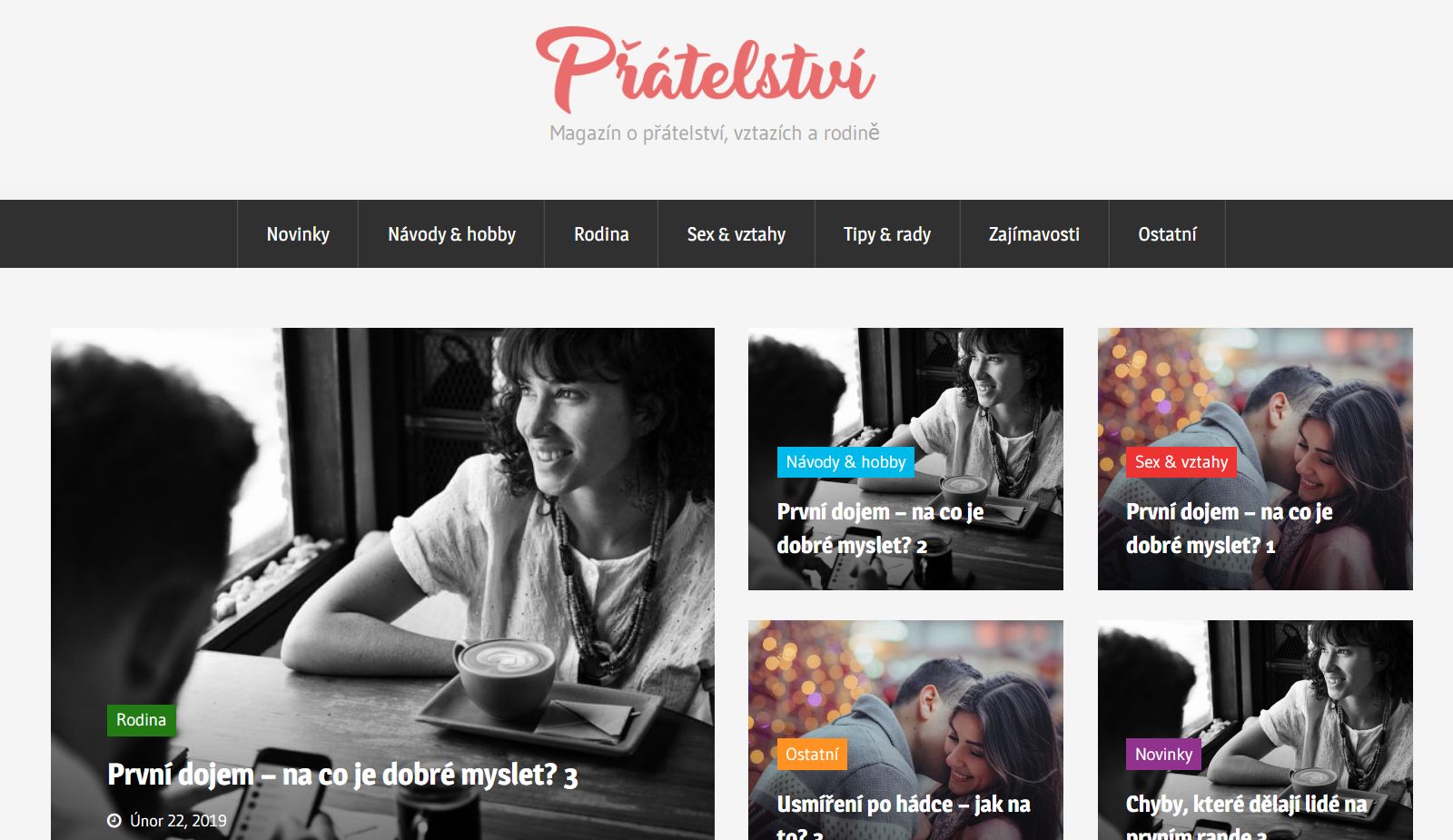Open the Usmíření po hádce article
The image size is (1453, 840).
tap(904, 817)
